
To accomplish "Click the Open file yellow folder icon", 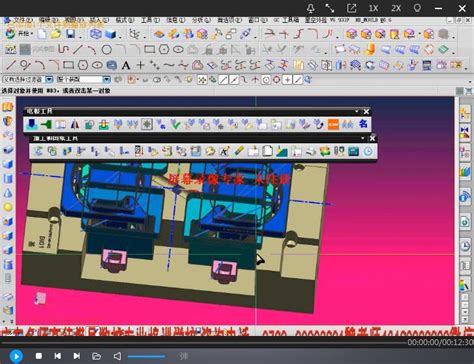I will [56, 34].
